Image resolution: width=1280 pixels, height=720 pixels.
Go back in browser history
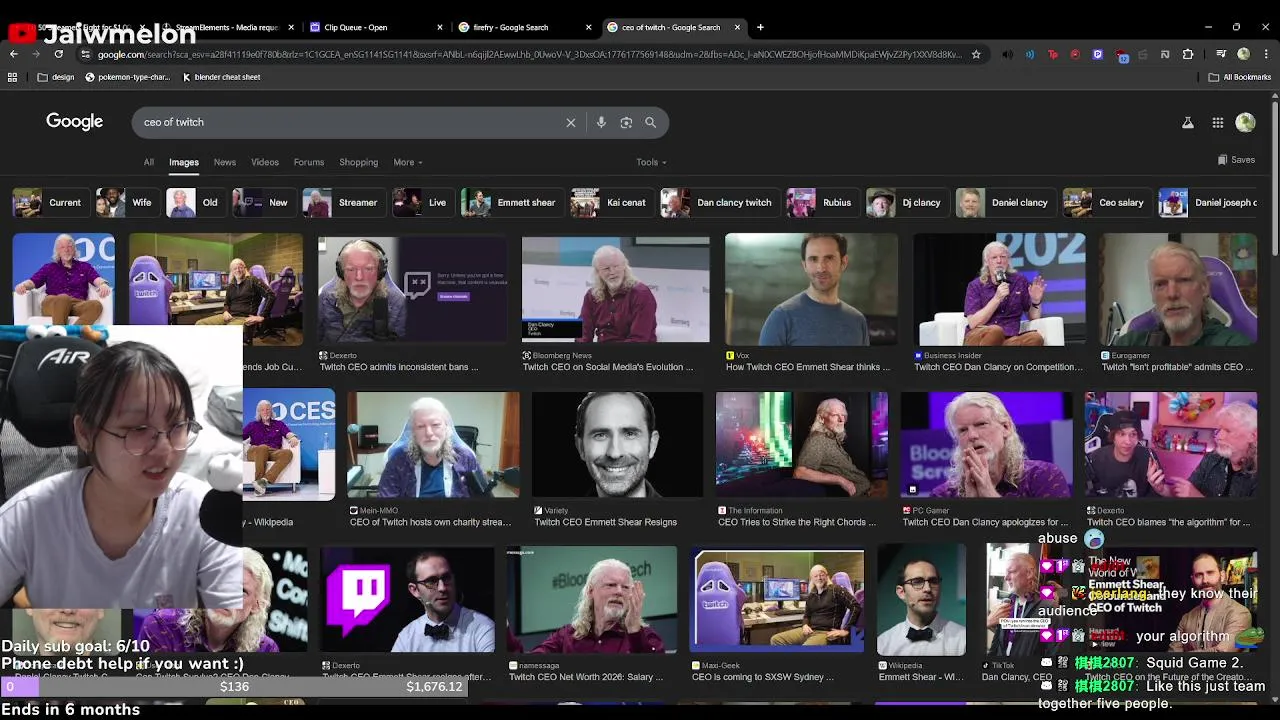coord(14,54)
